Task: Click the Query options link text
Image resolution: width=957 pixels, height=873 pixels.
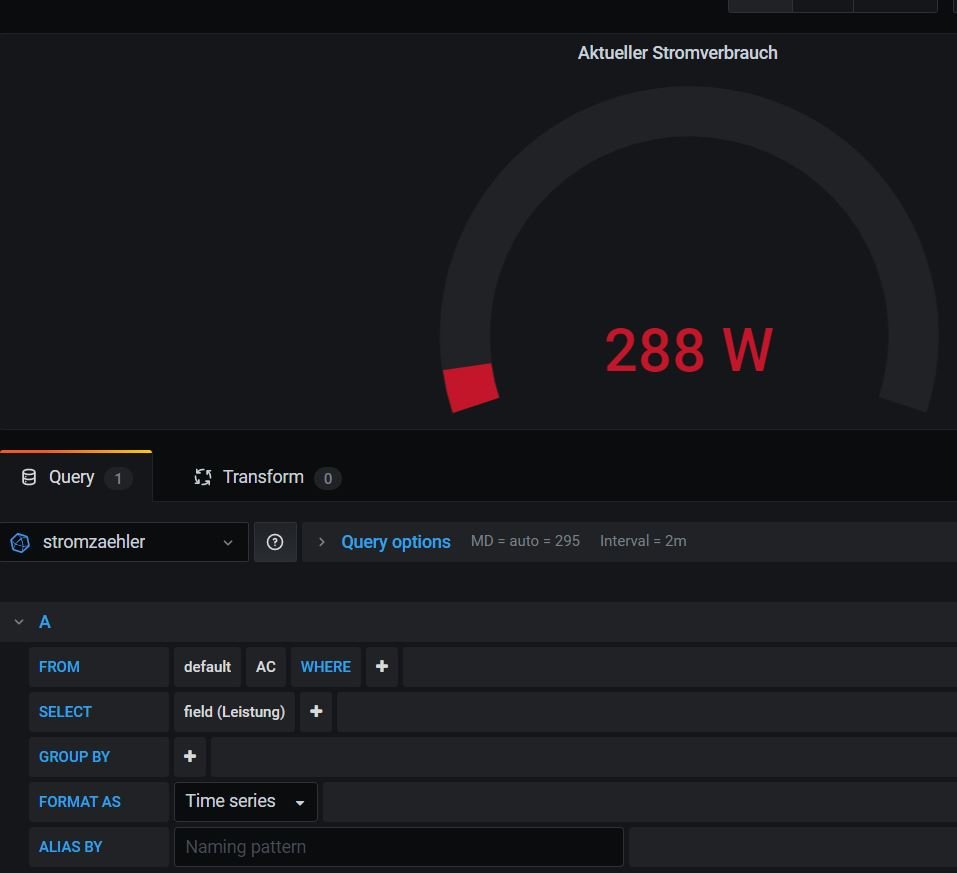Action: [396, 542]
